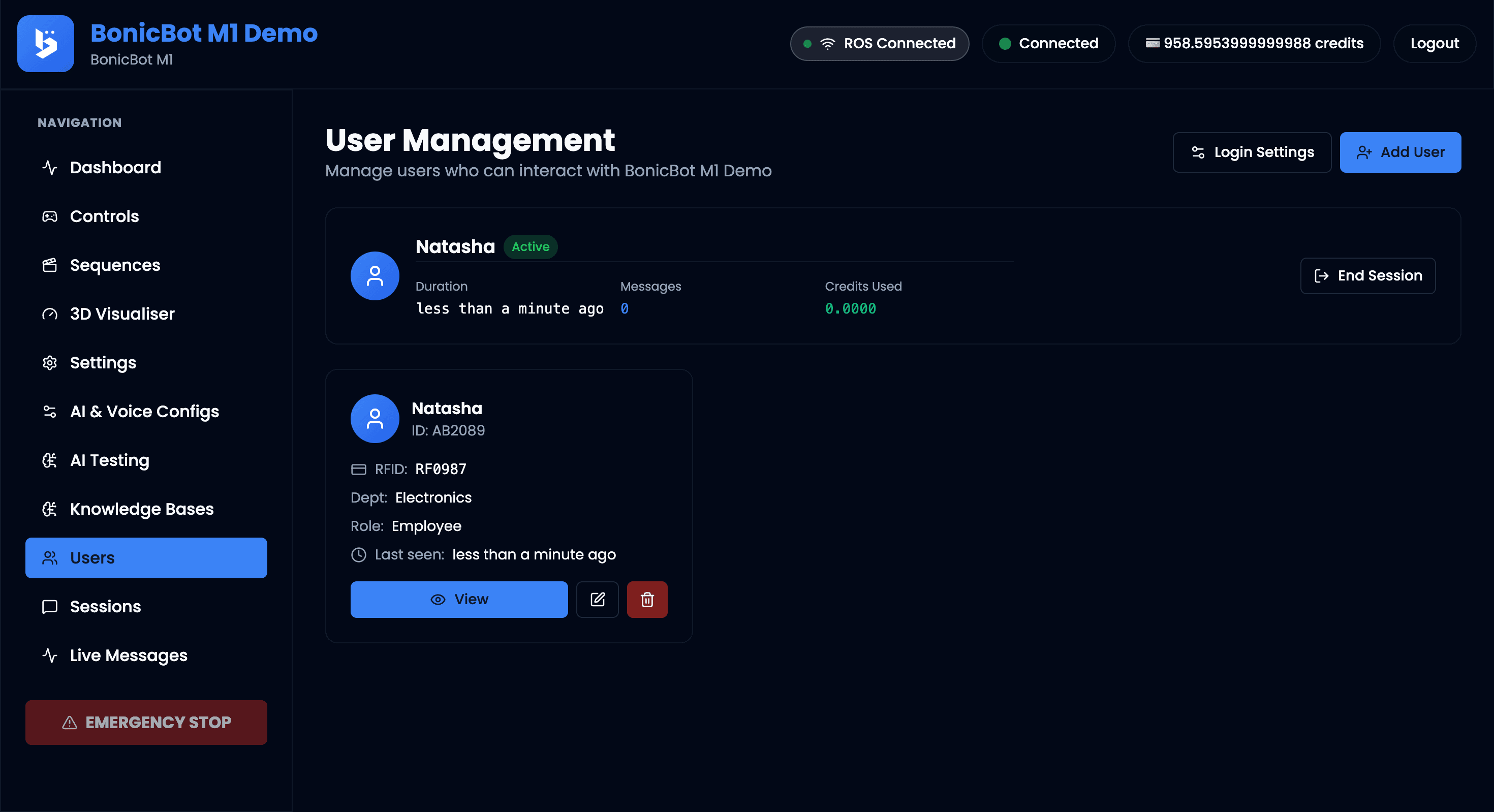The image size is (1494, 812).
Task: Click Natasha's avatar in the session panel
Action: [x=375, y=276]
